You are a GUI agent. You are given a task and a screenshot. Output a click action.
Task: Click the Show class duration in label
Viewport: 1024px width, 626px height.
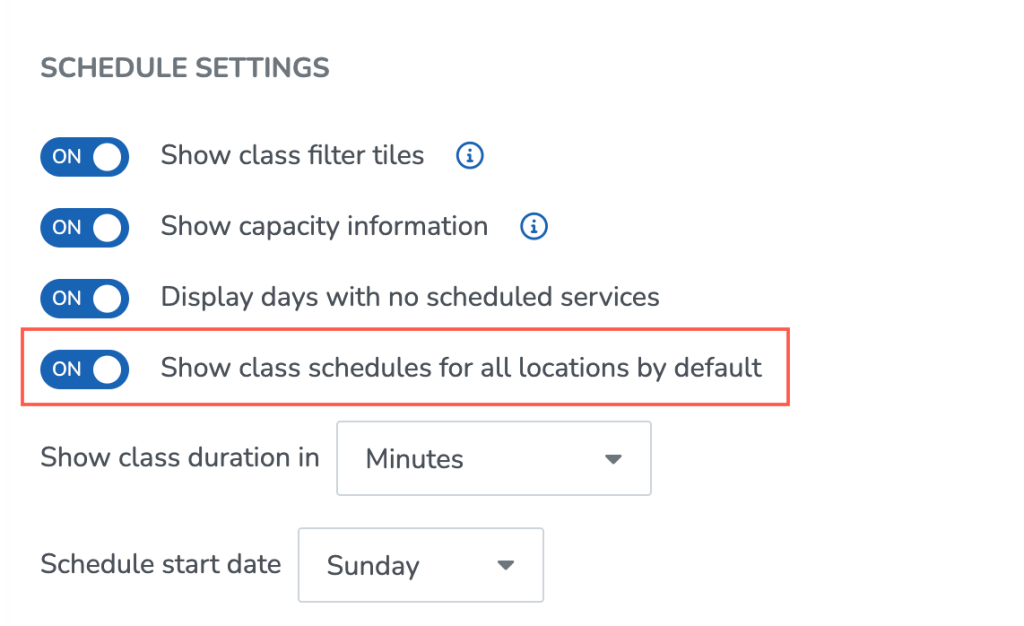(180, 458)
